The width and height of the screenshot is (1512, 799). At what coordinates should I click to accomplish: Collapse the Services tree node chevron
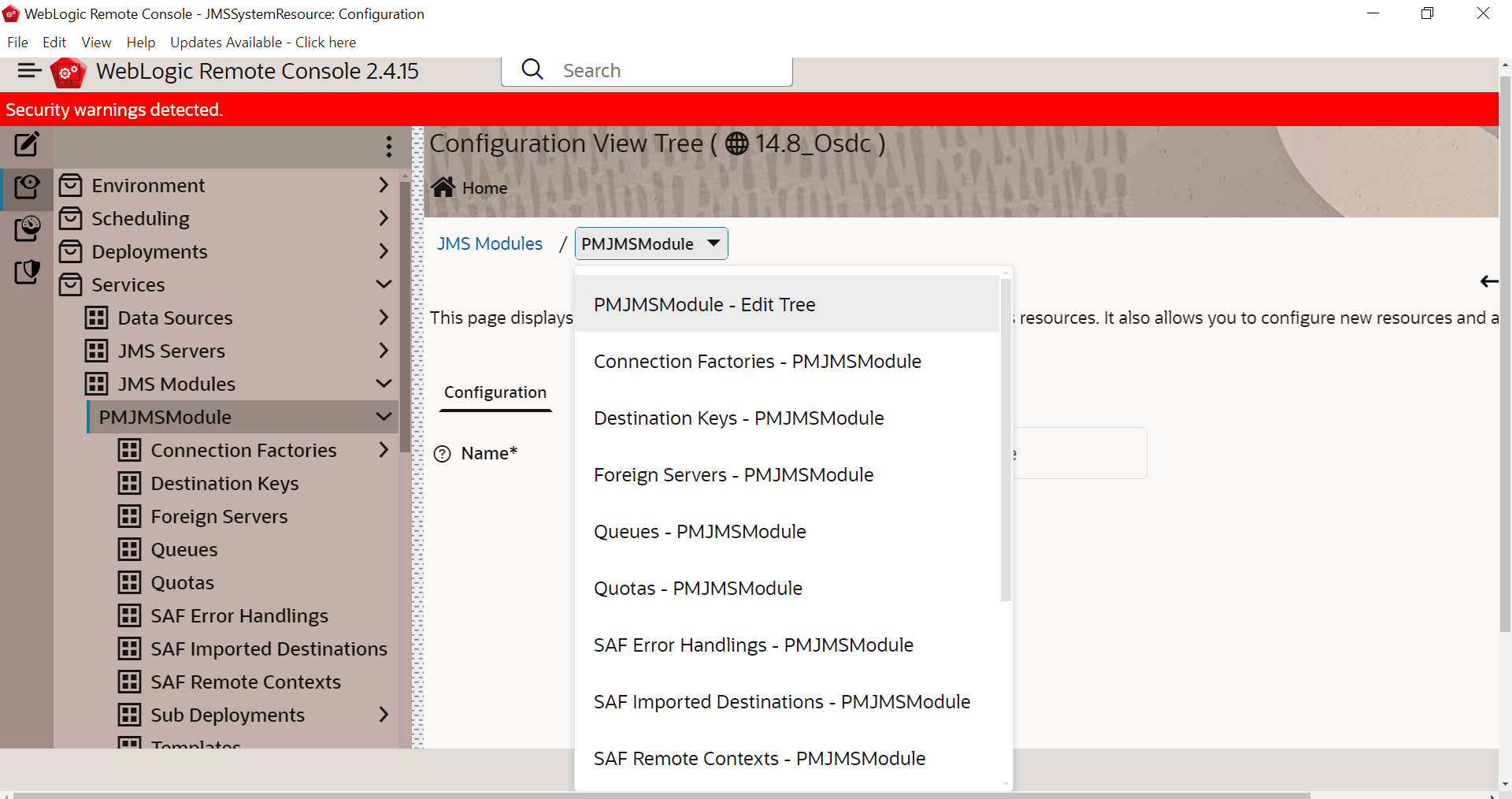tap(384, 284)
